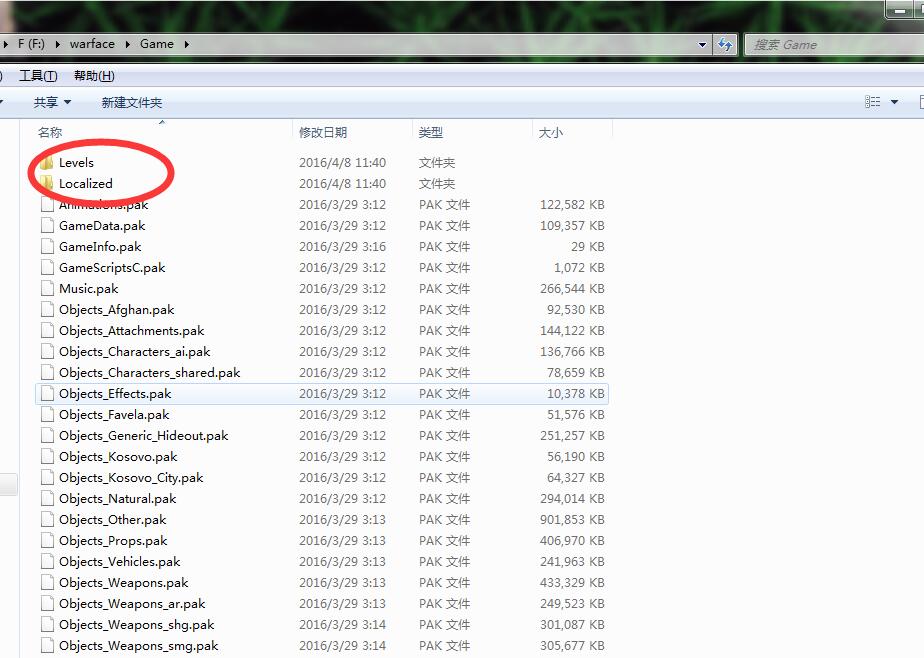Viewport: 924px width, 658px height.
Task: Click the file icon of GameInfo.pak
Action: pos(47,247)
